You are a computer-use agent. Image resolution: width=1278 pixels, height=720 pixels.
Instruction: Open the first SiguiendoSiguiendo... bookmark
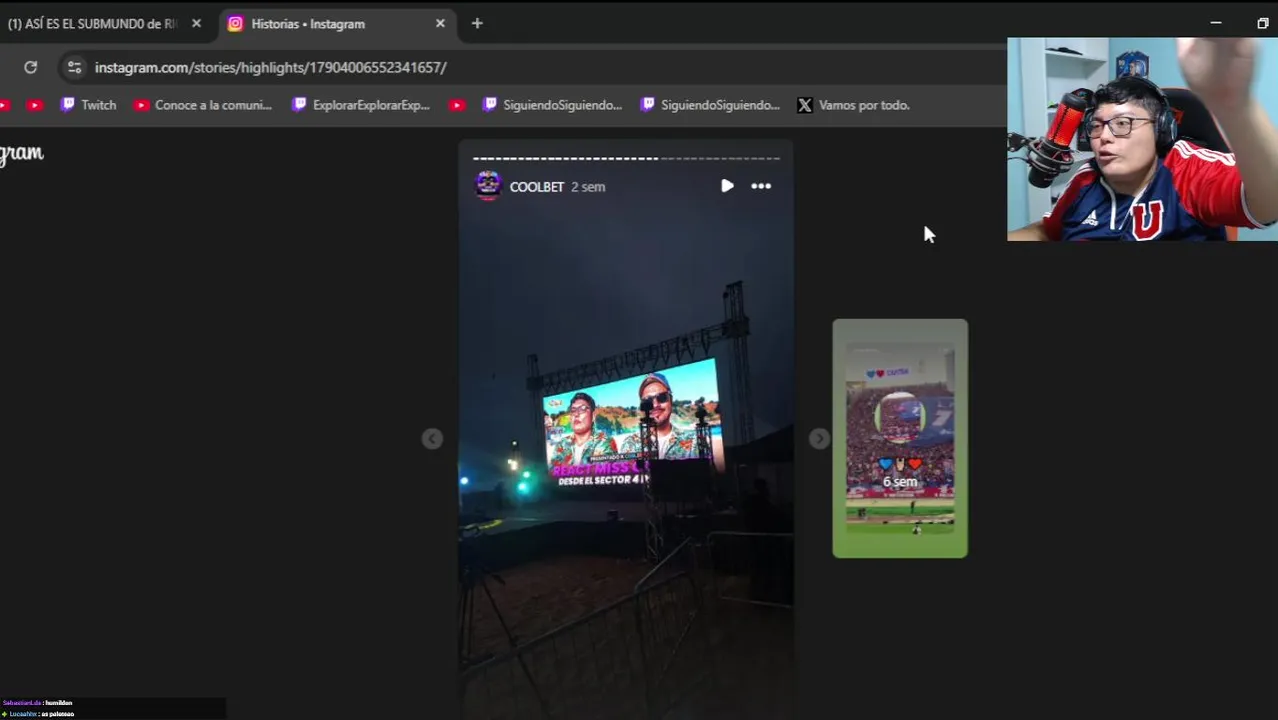(x=552, y=105)
